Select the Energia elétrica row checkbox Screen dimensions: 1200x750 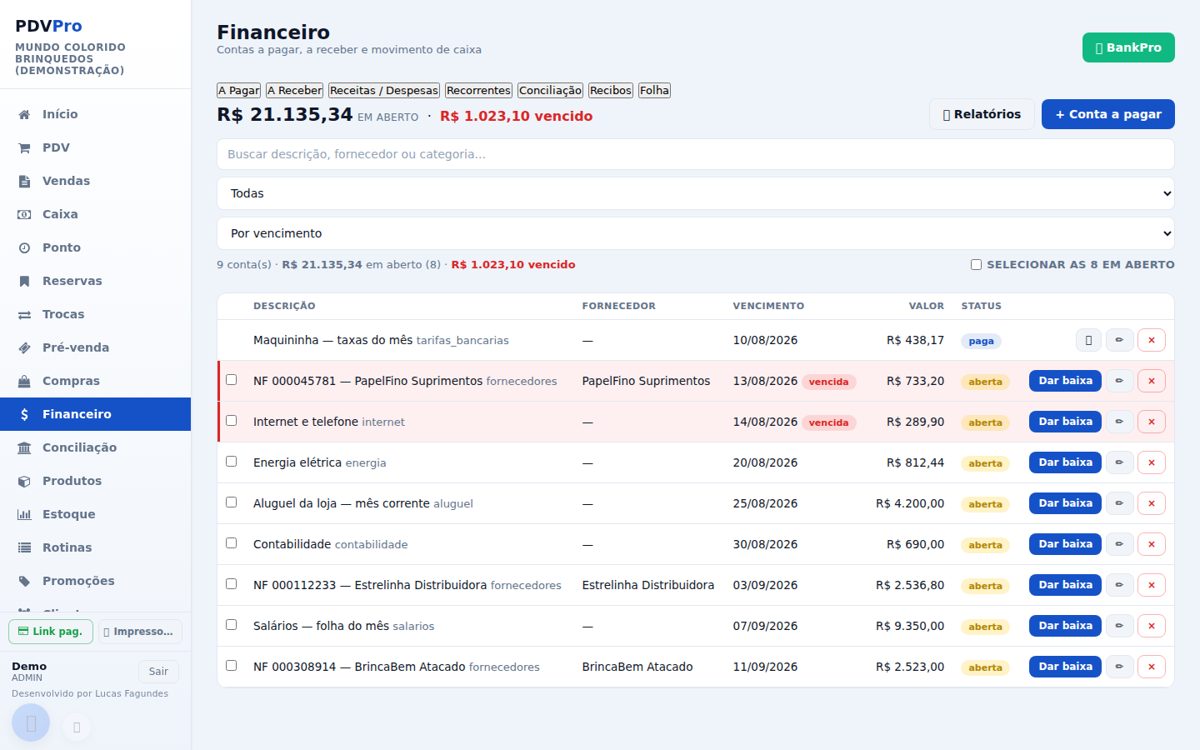pos(231,462)
